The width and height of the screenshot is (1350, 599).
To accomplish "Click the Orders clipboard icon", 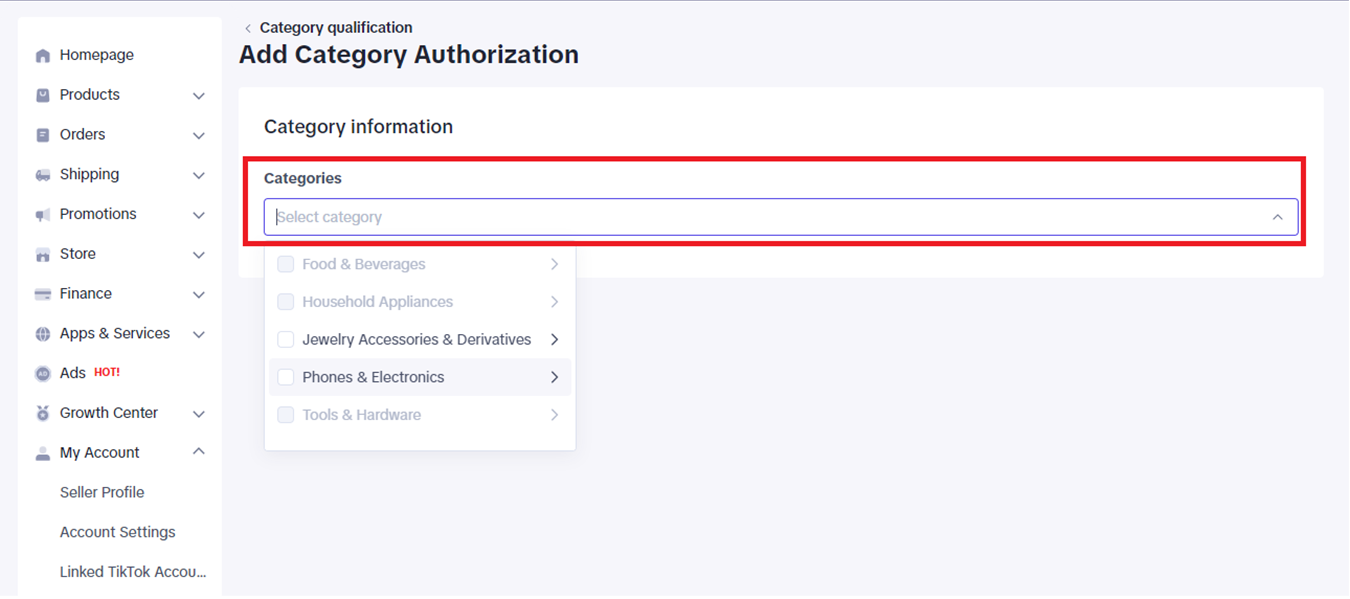I will [x=43, y=135].
